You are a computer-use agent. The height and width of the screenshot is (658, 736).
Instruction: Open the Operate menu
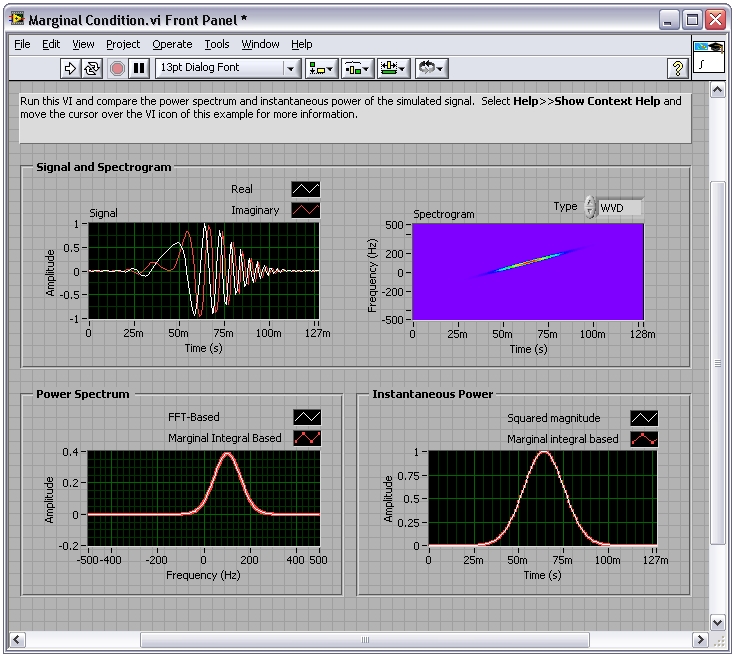[x=172, y=44]
